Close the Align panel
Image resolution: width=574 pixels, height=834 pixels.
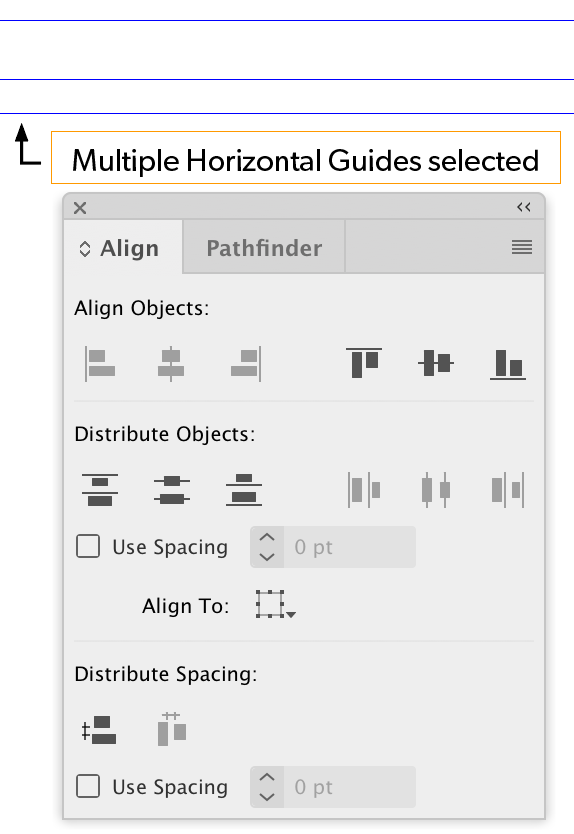(x=80, y=208)
